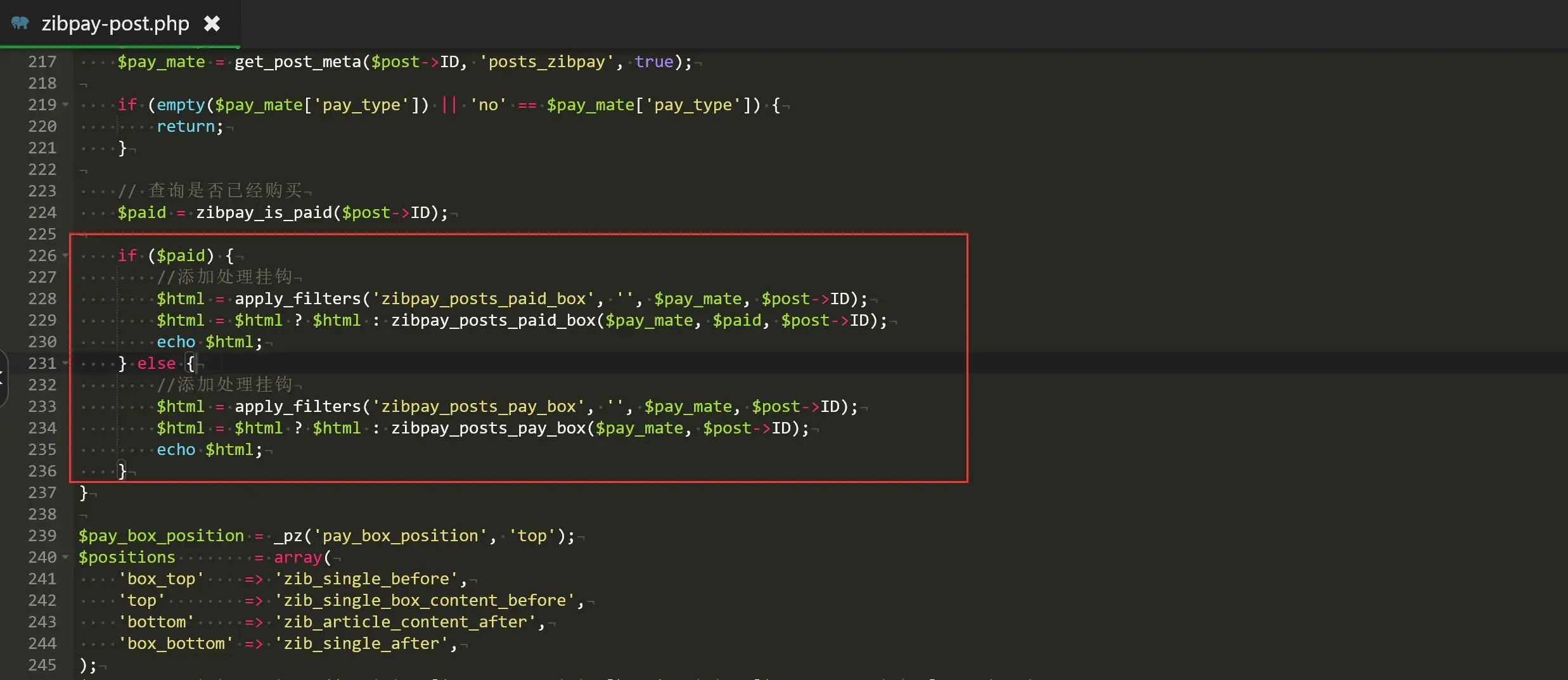Click line number 245 in the gutter
Viewport: 1568px width, 680px height.
click(42, 665)
